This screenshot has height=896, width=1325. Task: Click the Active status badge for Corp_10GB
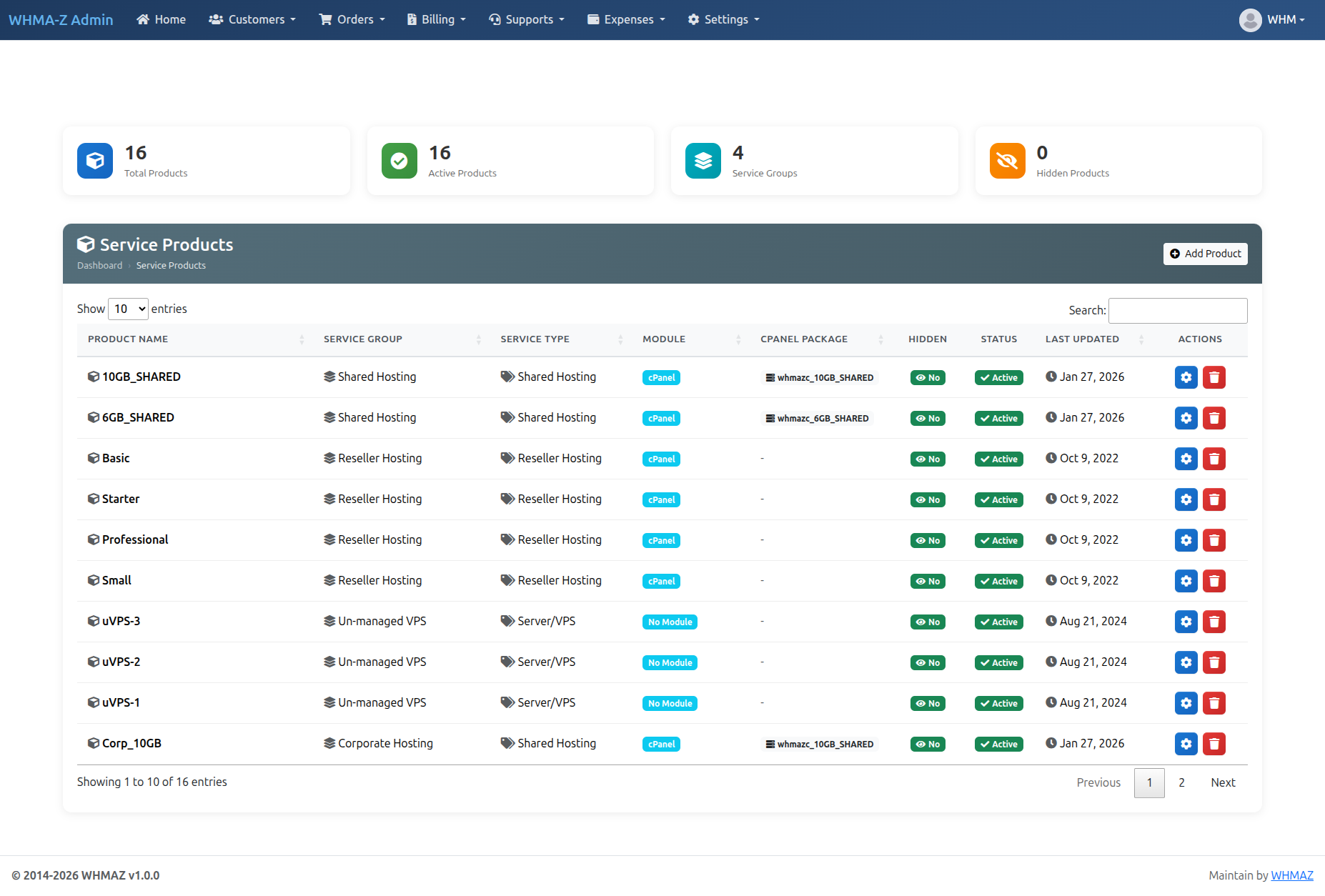(x=998, y=744)
